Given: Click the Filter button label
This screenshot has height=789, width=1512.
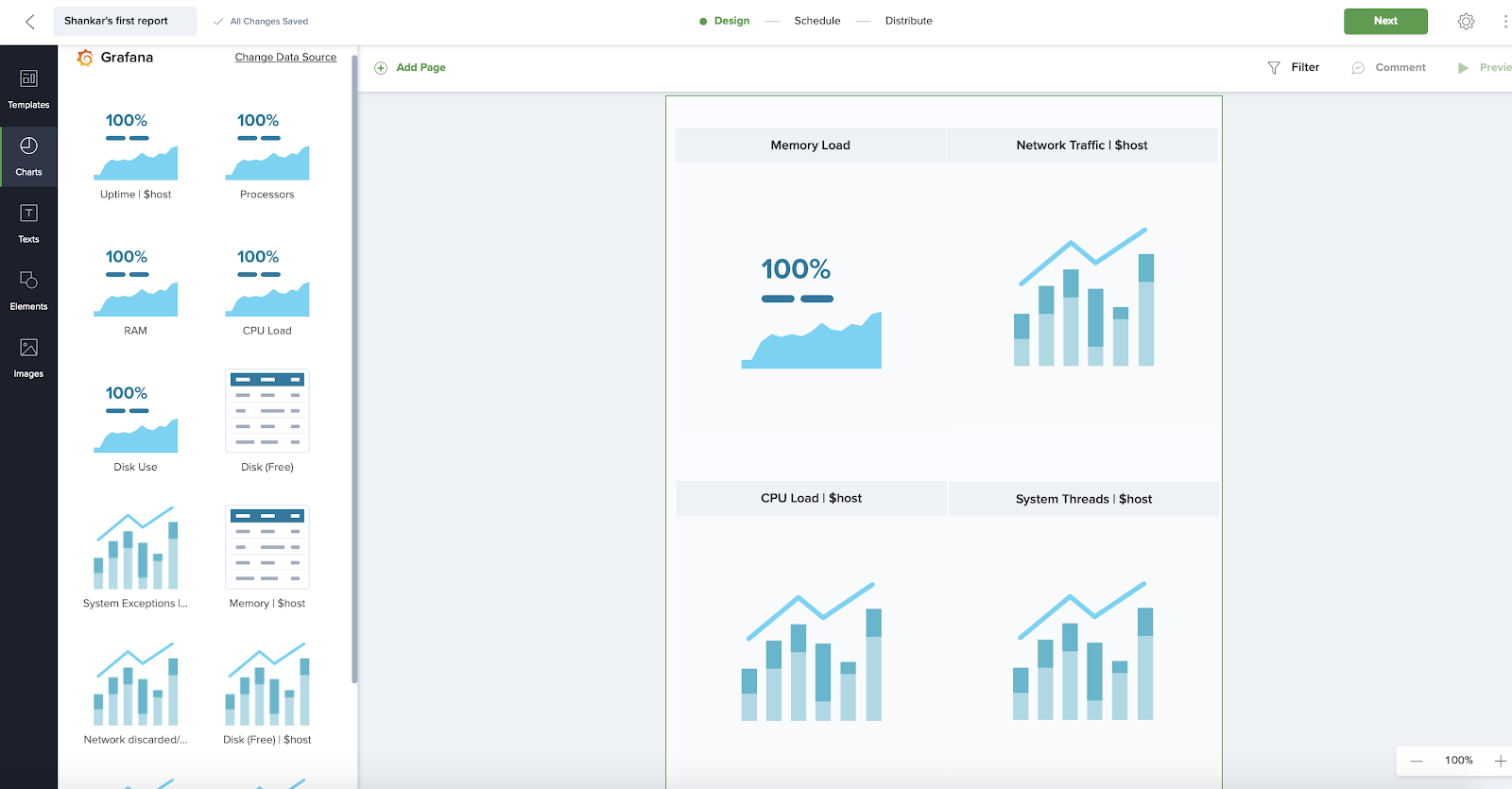Looking at the screenshot, I should click(1305, 68).
